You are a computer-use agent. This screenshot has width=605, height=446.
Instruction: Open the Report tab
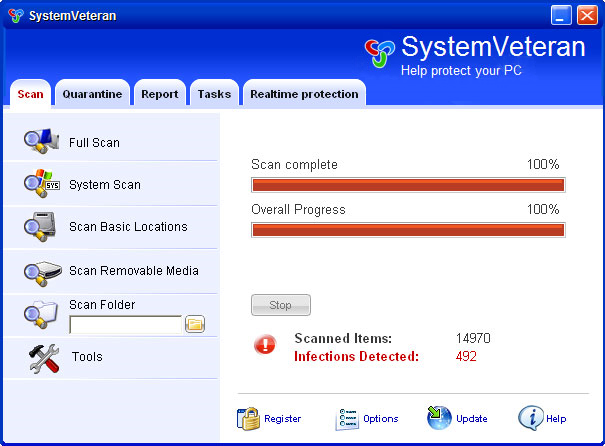[x=160, y=93]
